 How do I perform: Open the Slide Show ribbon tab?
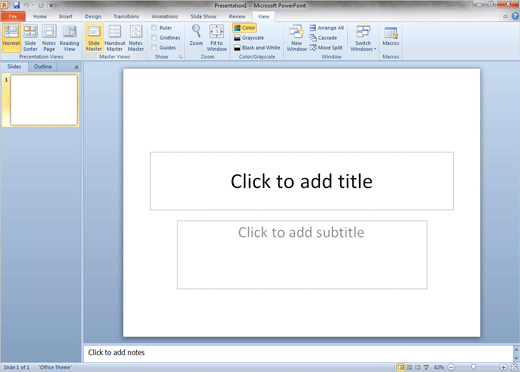pos(203,16)
